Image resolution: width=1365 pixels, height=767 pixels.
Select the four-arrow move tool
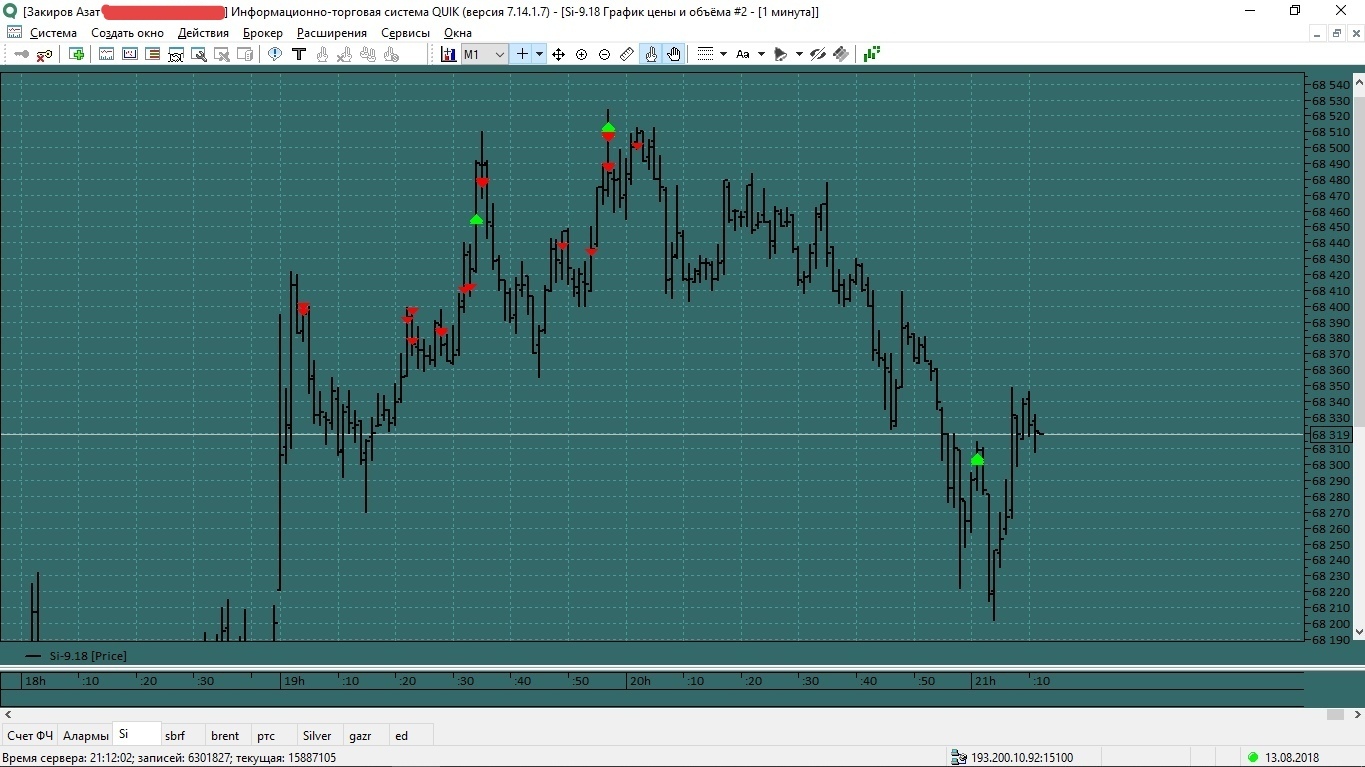[x=559, y=54]
